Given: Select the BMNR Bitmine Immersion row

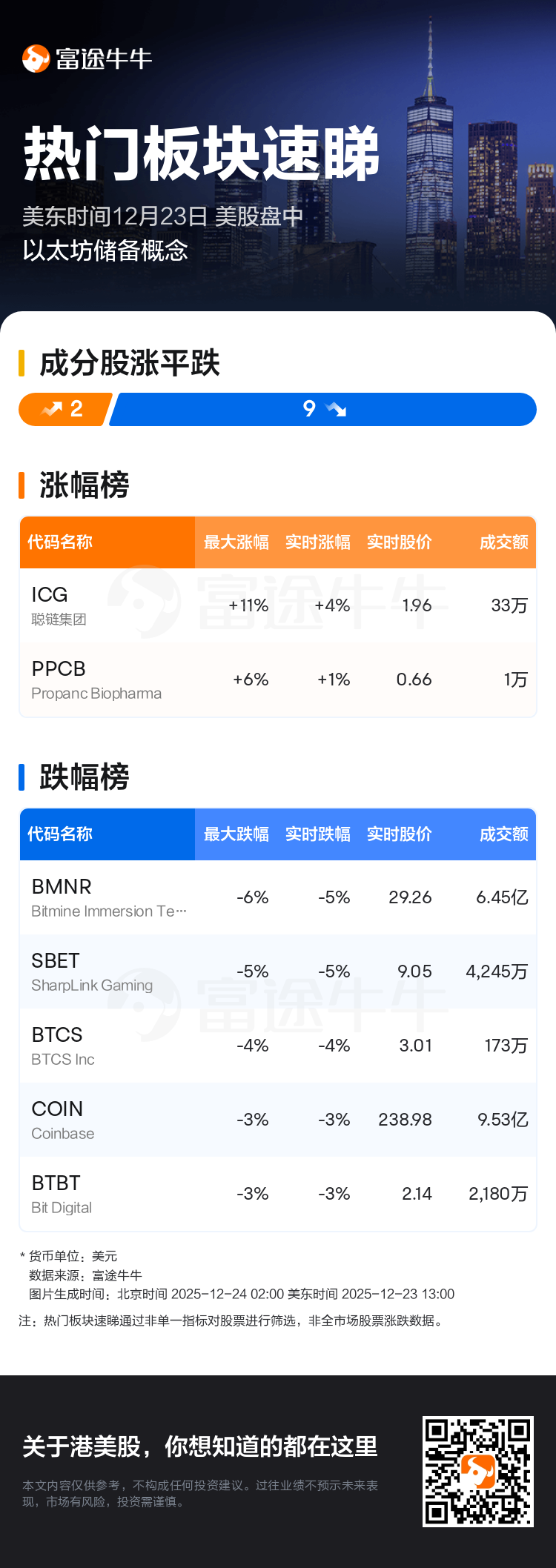Looking at the screenshot, I should (278, 897).
